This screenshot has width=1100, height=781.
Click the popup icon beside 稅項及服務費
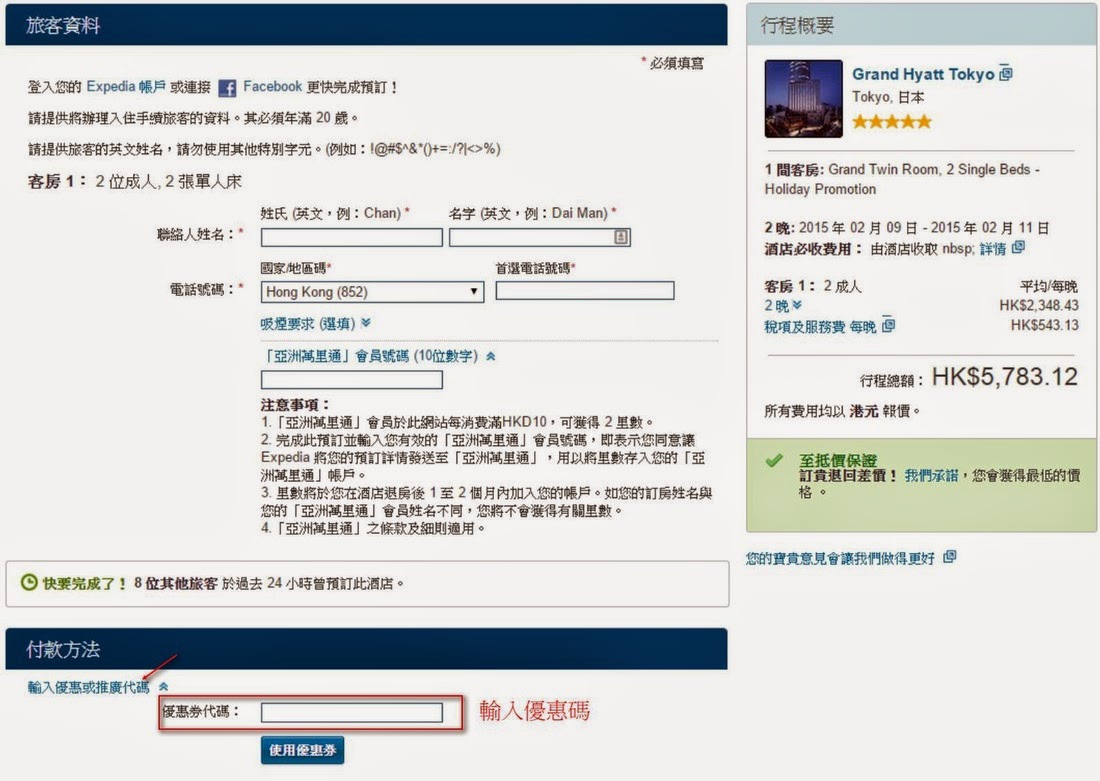tap(888, 326)
